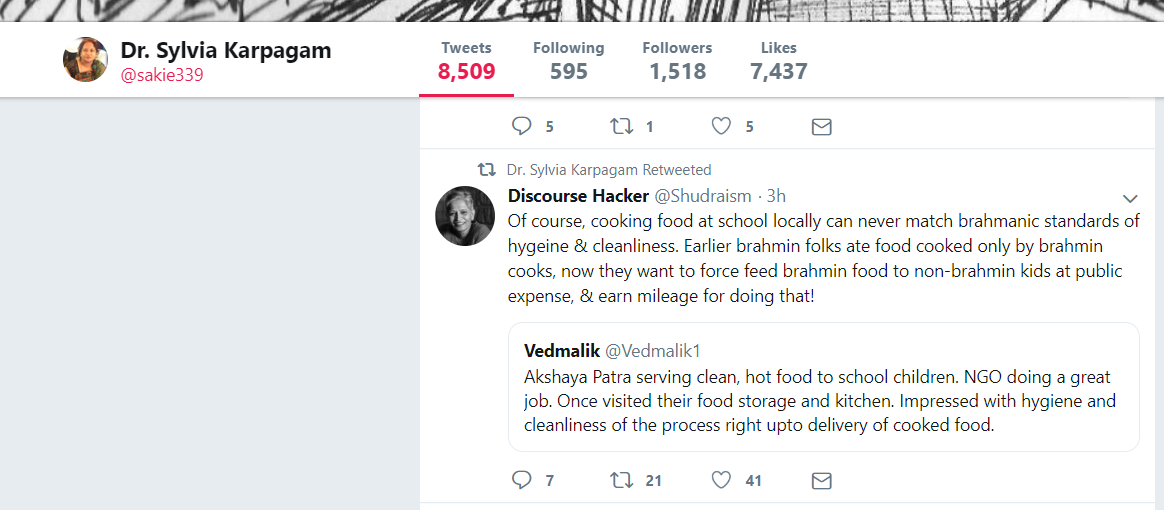Like the Discourse Hacker tweet
1164x510 pixels.
(721, 480)
